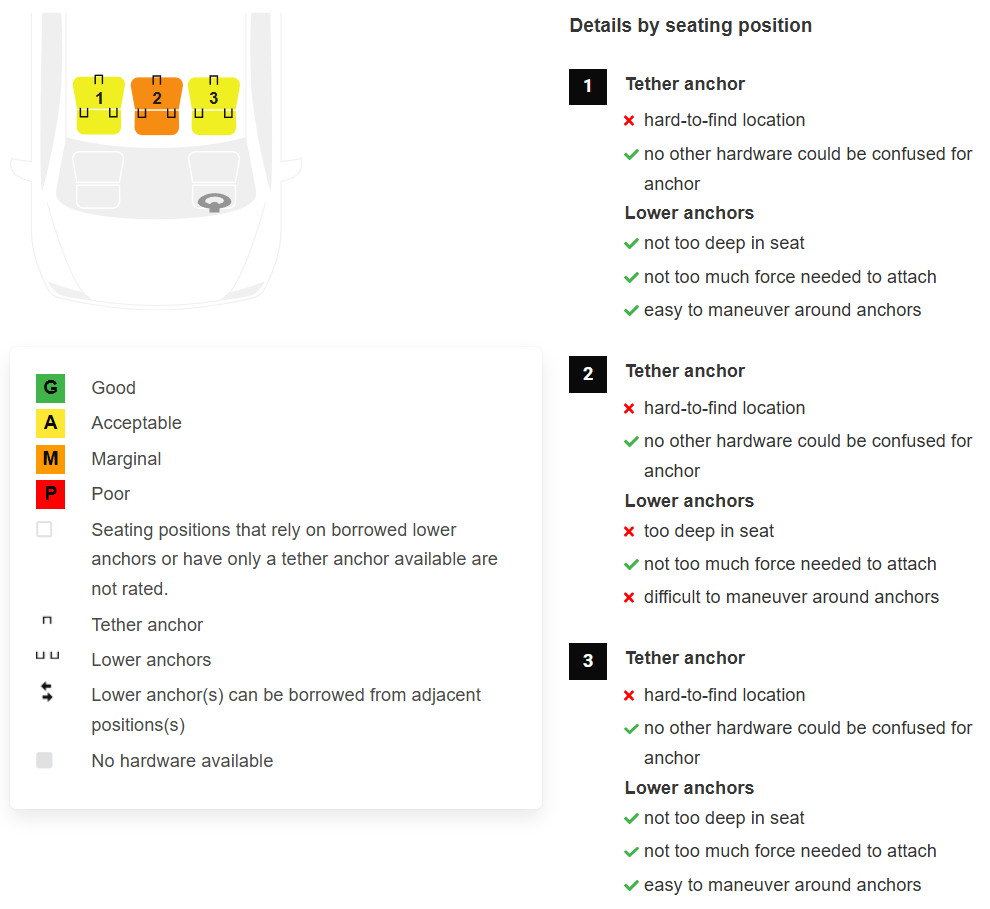Click the green G Good legend badge

(50, 388)
